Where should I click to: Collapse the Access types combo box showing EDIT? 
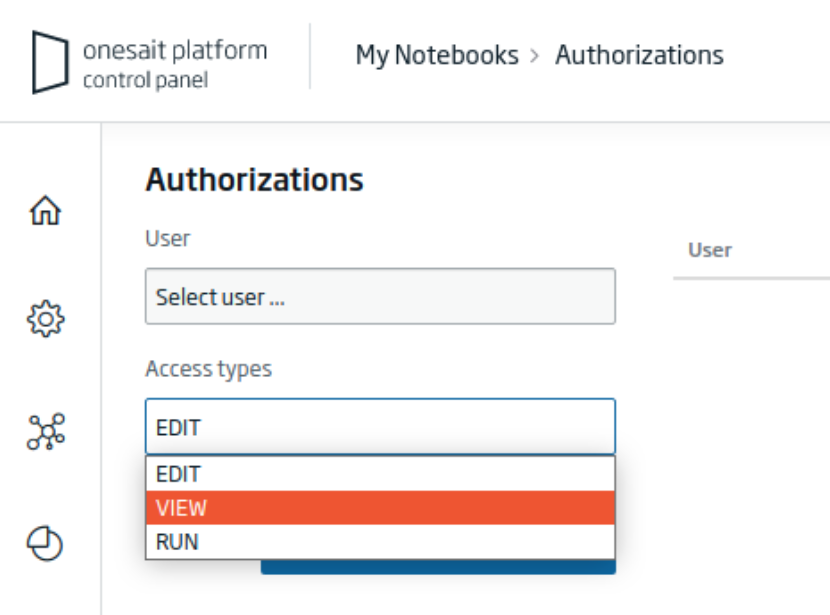coord(380,427)
